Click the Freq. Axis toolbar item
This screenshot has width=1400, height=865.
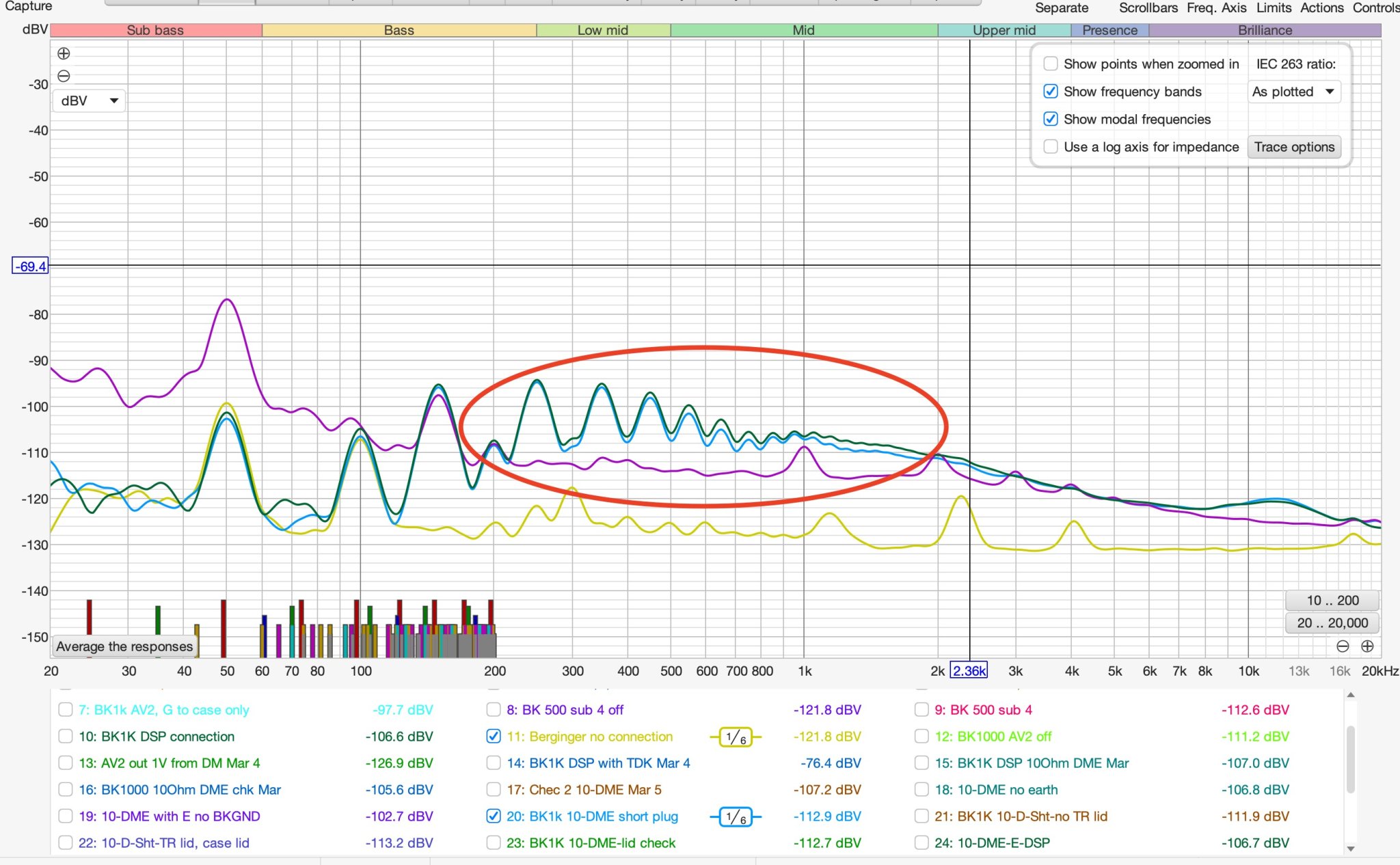click(x=1216, y=8)
